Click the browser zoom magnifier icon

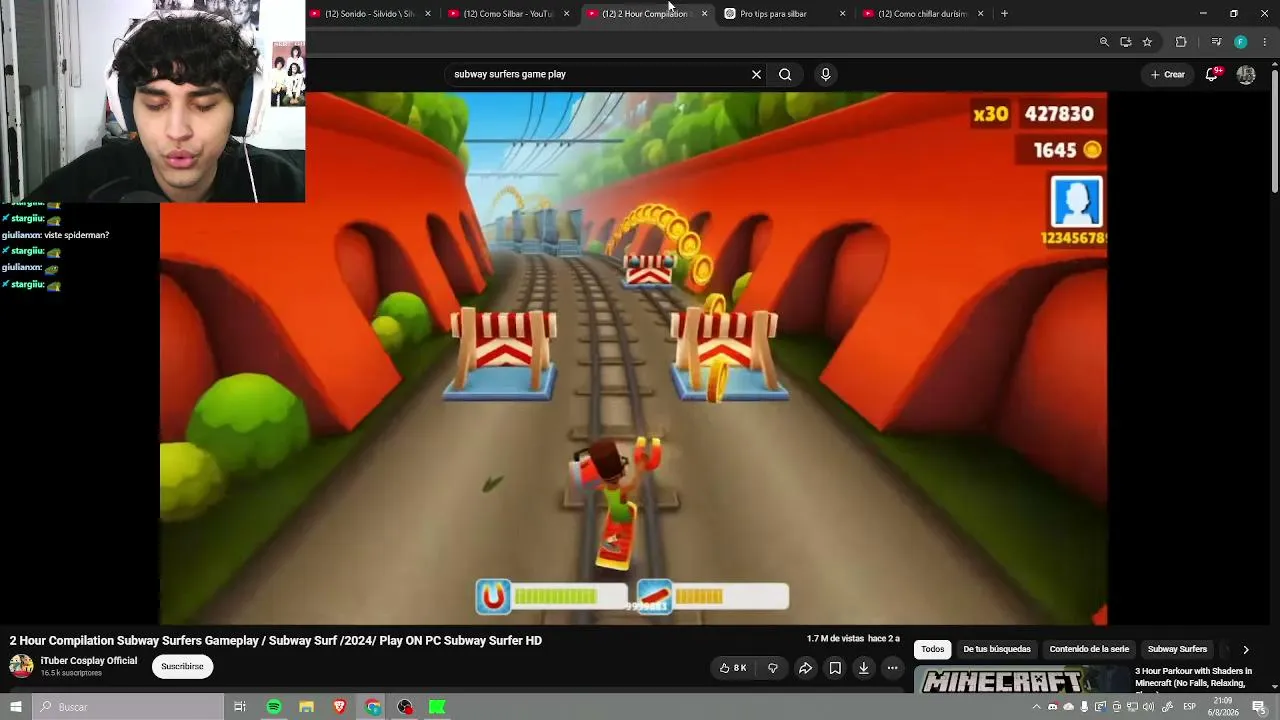pos(1104,42)
